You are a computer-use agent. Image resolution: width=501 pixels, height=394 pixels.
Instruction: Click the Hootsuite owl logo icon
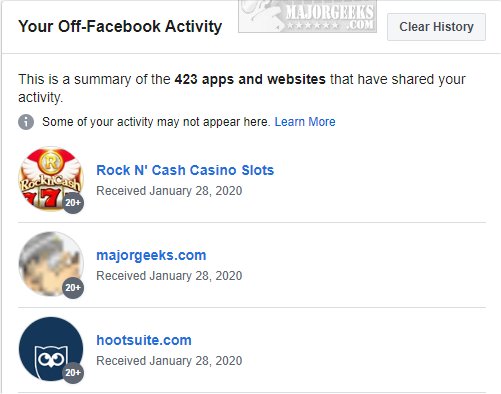51,349
